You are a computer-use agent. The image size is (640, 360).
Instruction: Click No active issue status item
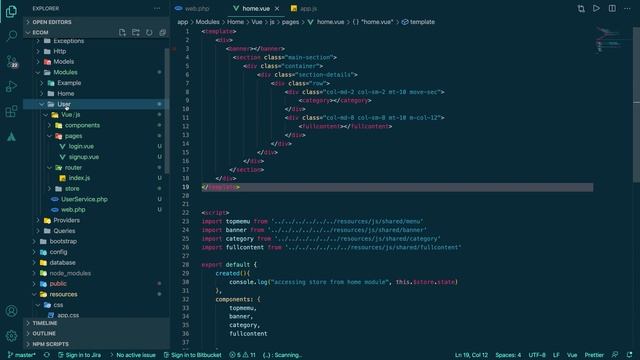coord(133,355)
